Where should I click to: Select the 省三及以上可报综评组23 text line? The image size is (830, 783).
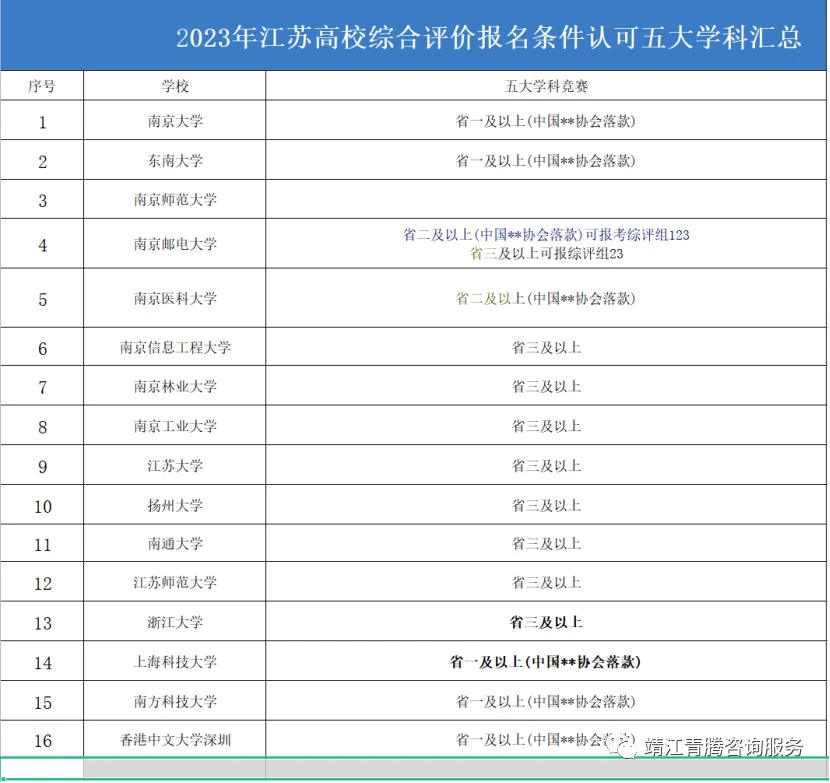point(546,254)
